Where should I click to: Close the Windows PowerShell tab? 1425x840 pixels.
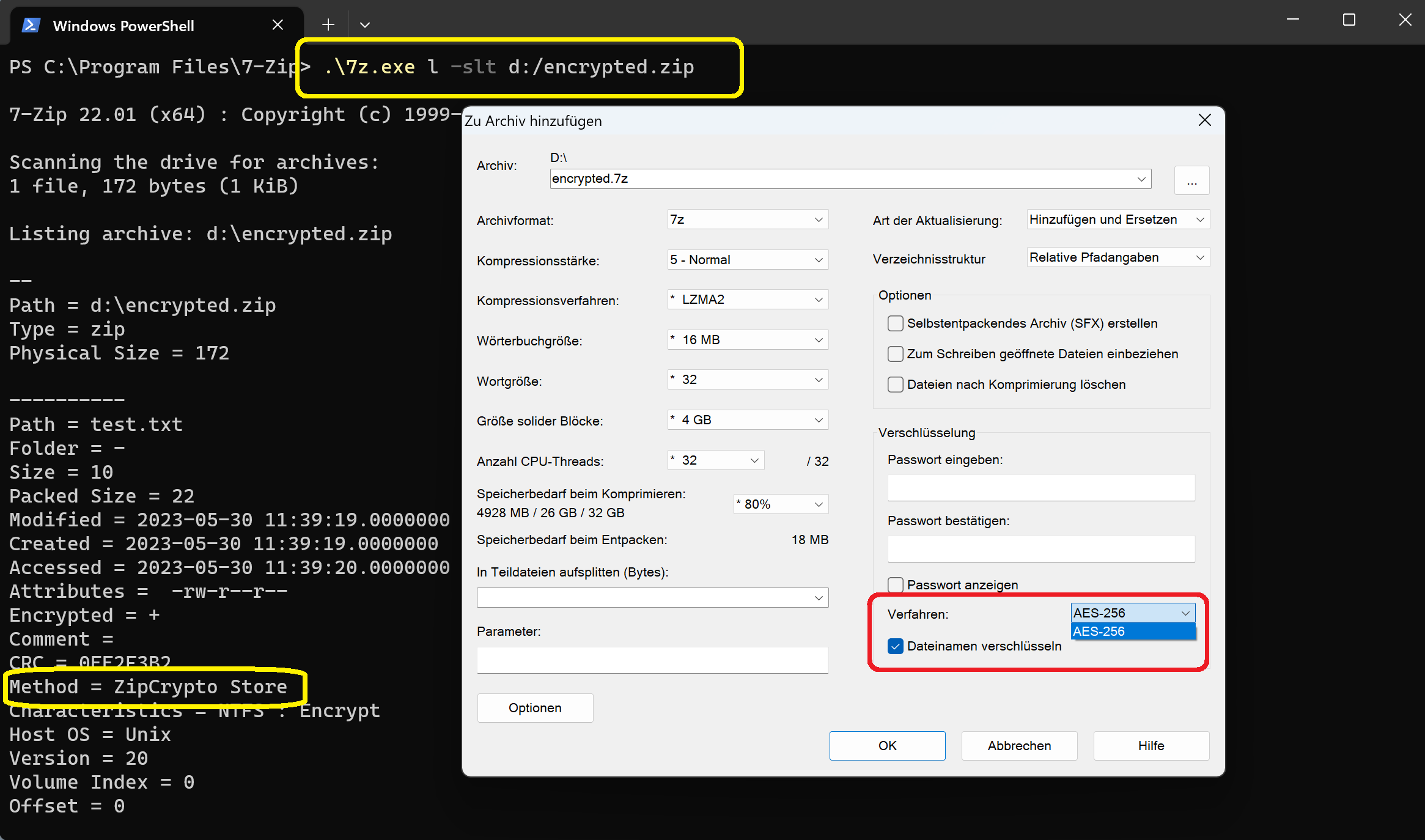(278, 25)
